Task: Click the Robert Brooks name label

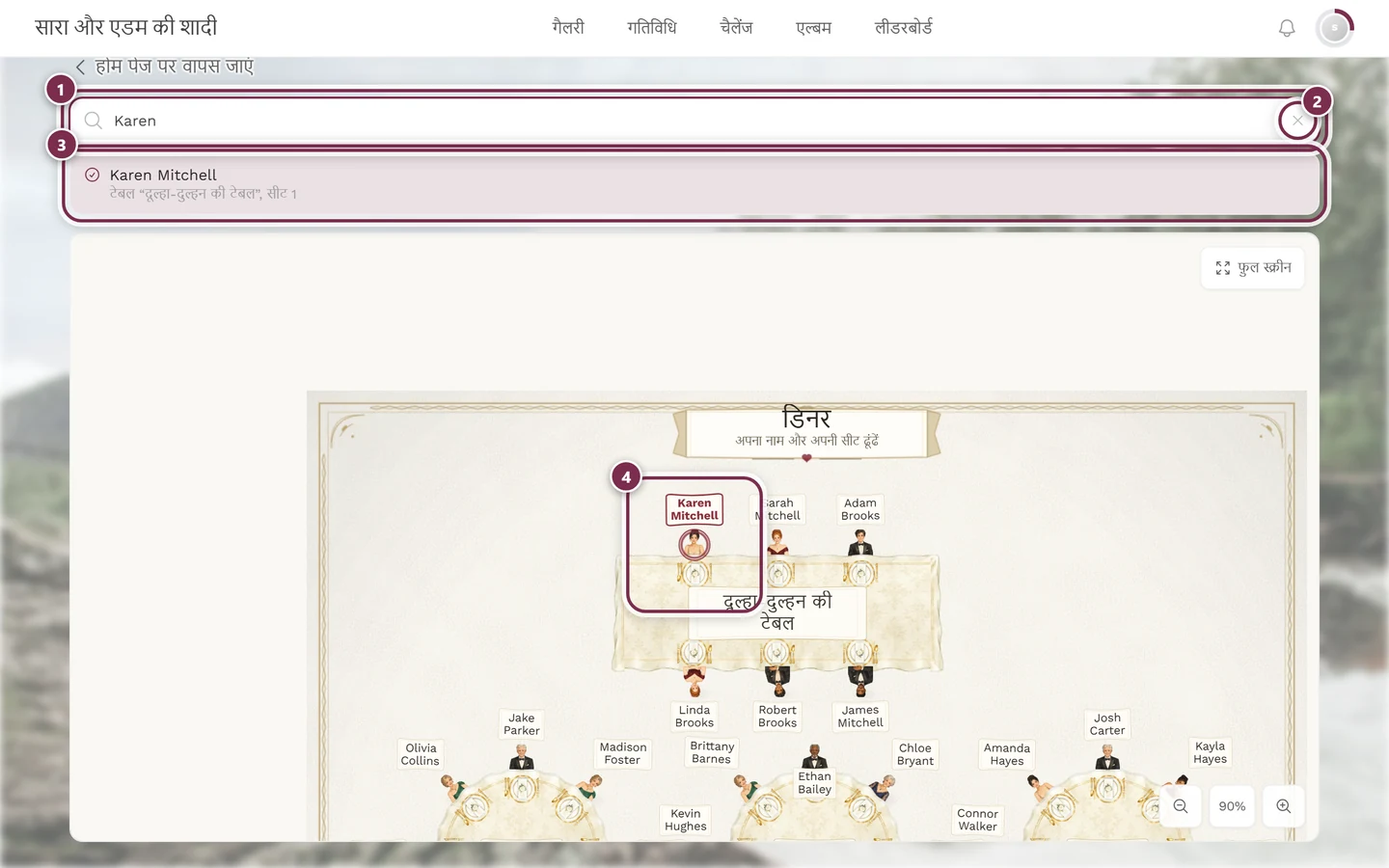Action: pos(777,717)
